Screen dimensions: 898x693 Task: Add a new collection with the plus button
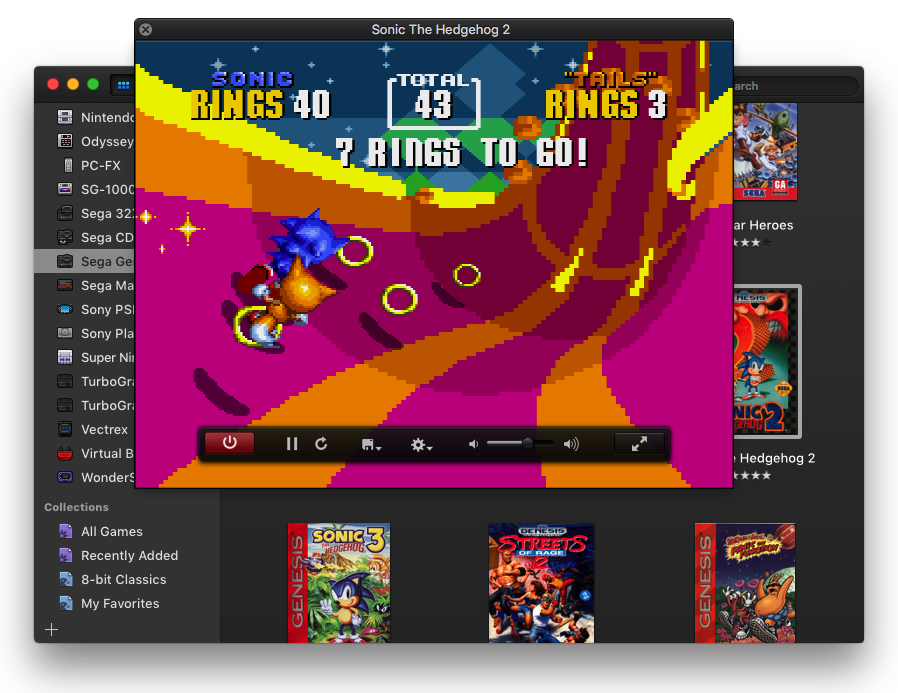(x=51, y=629)
